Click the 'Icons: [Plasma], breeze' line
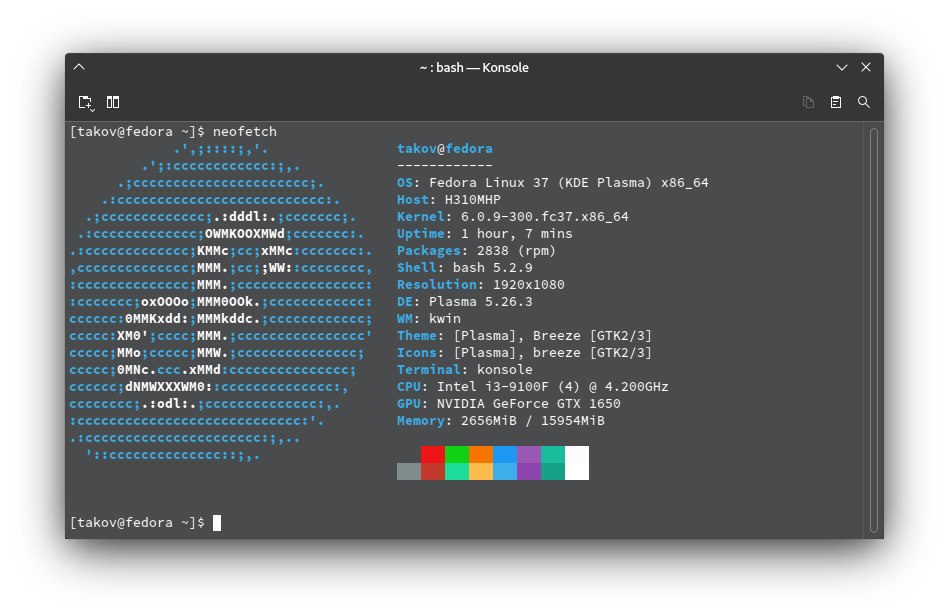Viewport: 949px width, 616px height. pyautogui.click(x=524, y=352)
